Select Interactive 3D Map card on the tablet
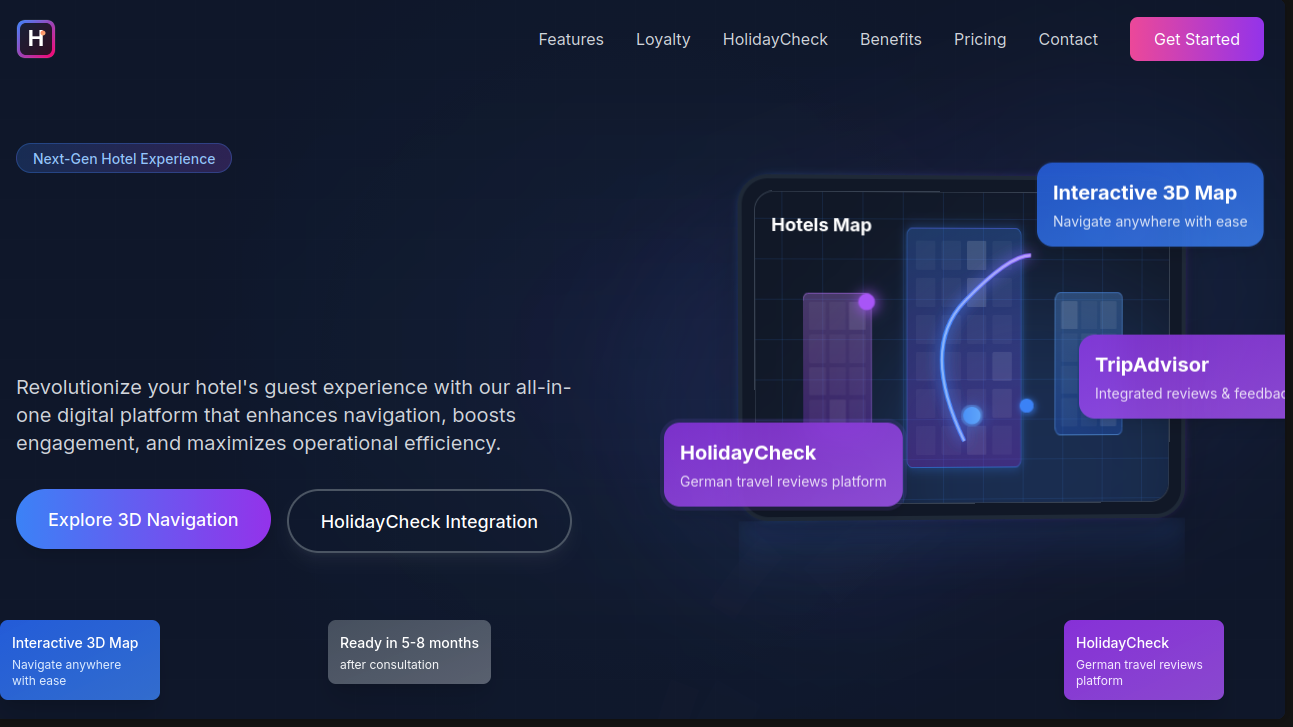The image size is (1293, 727). (1150, 204)
